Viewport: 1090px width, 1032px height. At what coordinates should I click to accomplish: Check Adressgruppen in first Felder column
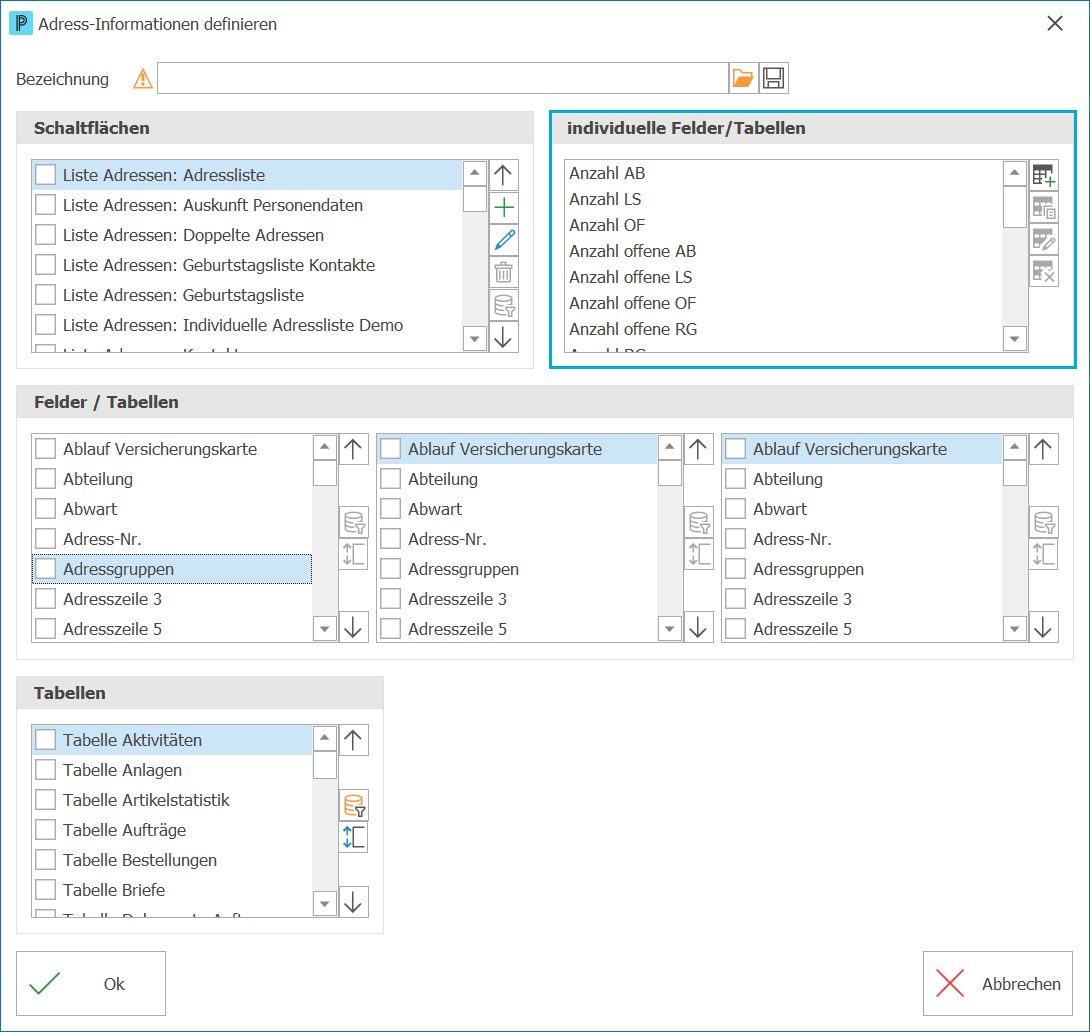(x=46, y=568)
